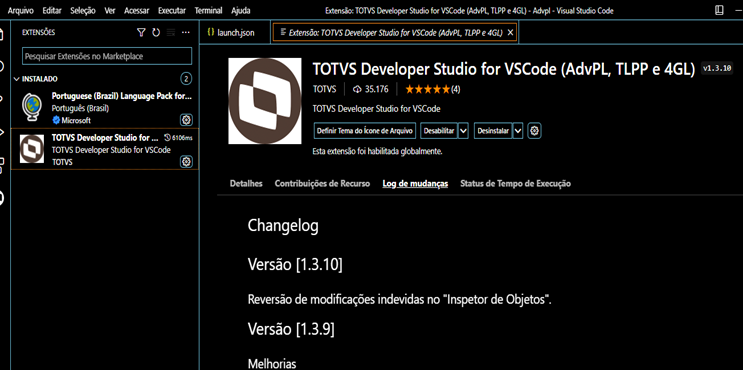Click the Microsoft verified publisher badge
Image resolution: width=743 pixels, height=370 pixels.
click(x=55, y=120)
